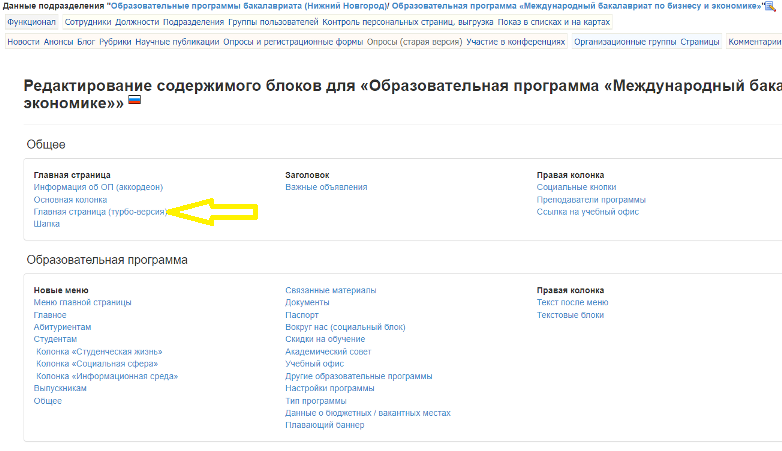This screenshot has height=451, width=782.
Task: Select Рубрики menu item
Action: (x=115, y=42)
